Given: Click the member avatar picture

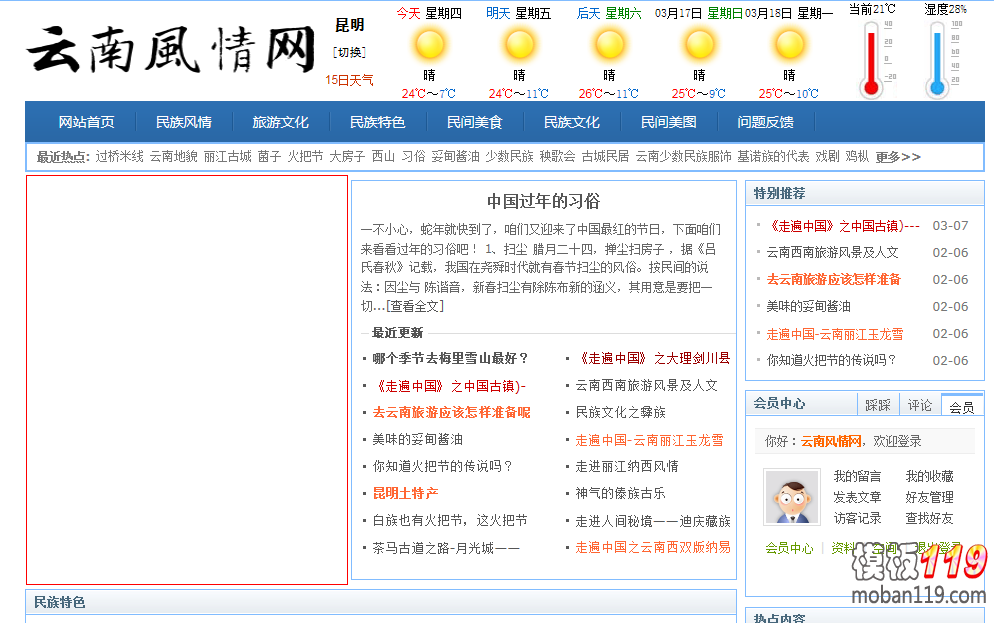Looking at the screenshot, I should [x=791, y=497].
